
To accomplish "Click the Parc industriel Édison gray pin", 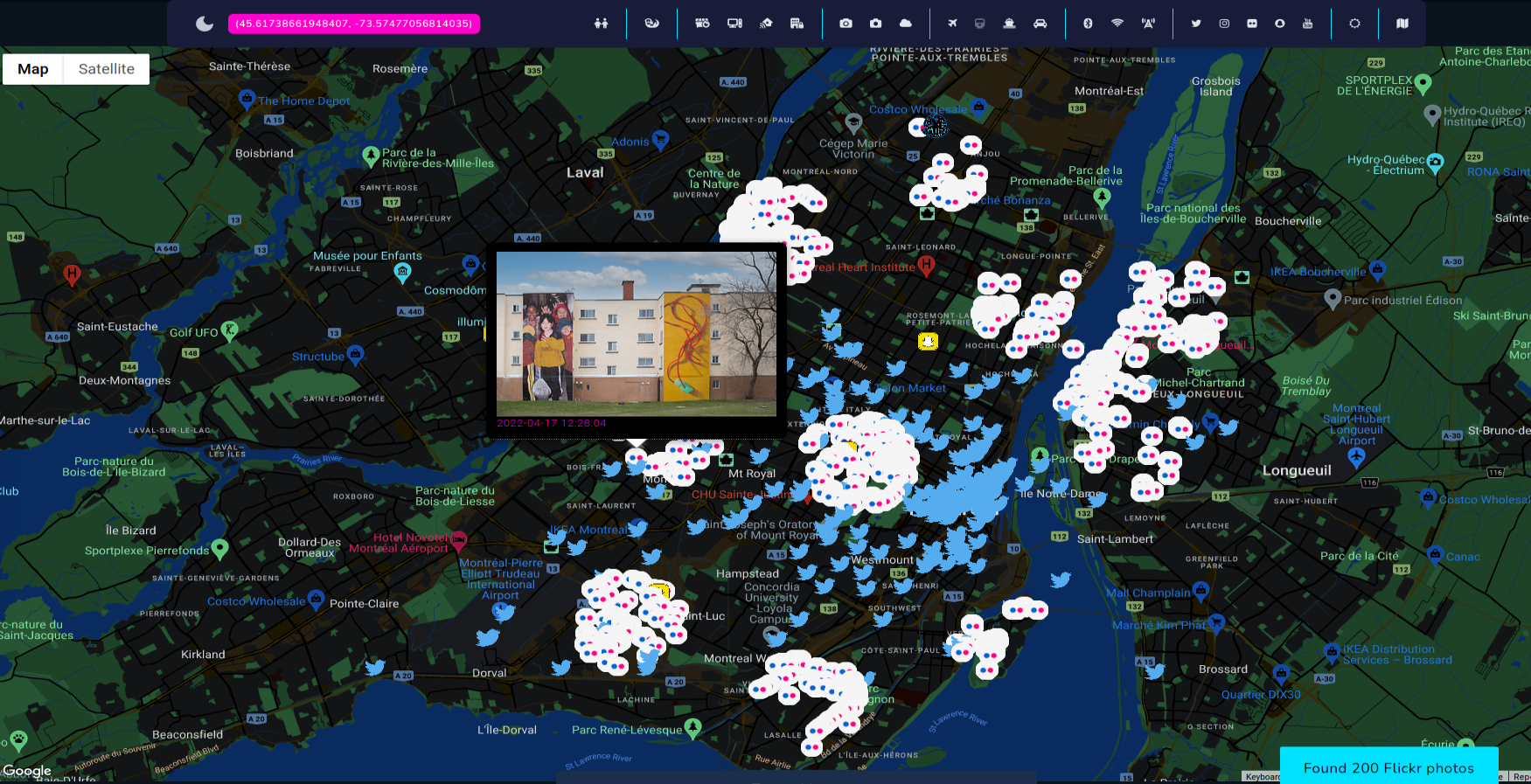I will pos(1333,299).
